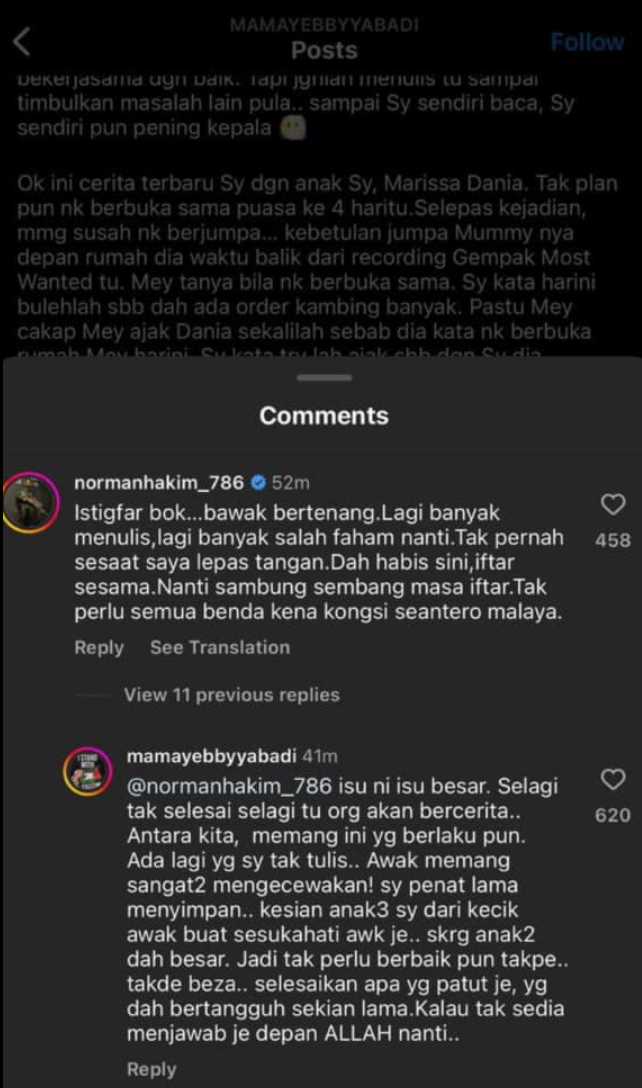Open normanhakim_786 username link
Image resolution: width=642 pixels, height=1088 pixels.
tap(159, 482)
